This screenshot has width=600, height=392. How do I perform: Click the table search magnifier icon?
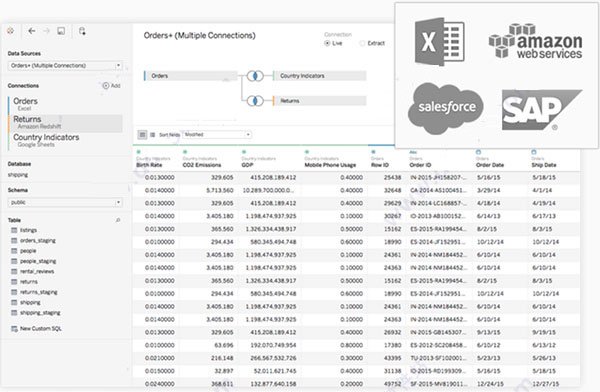pyautogui.click(x=118, y=220)
